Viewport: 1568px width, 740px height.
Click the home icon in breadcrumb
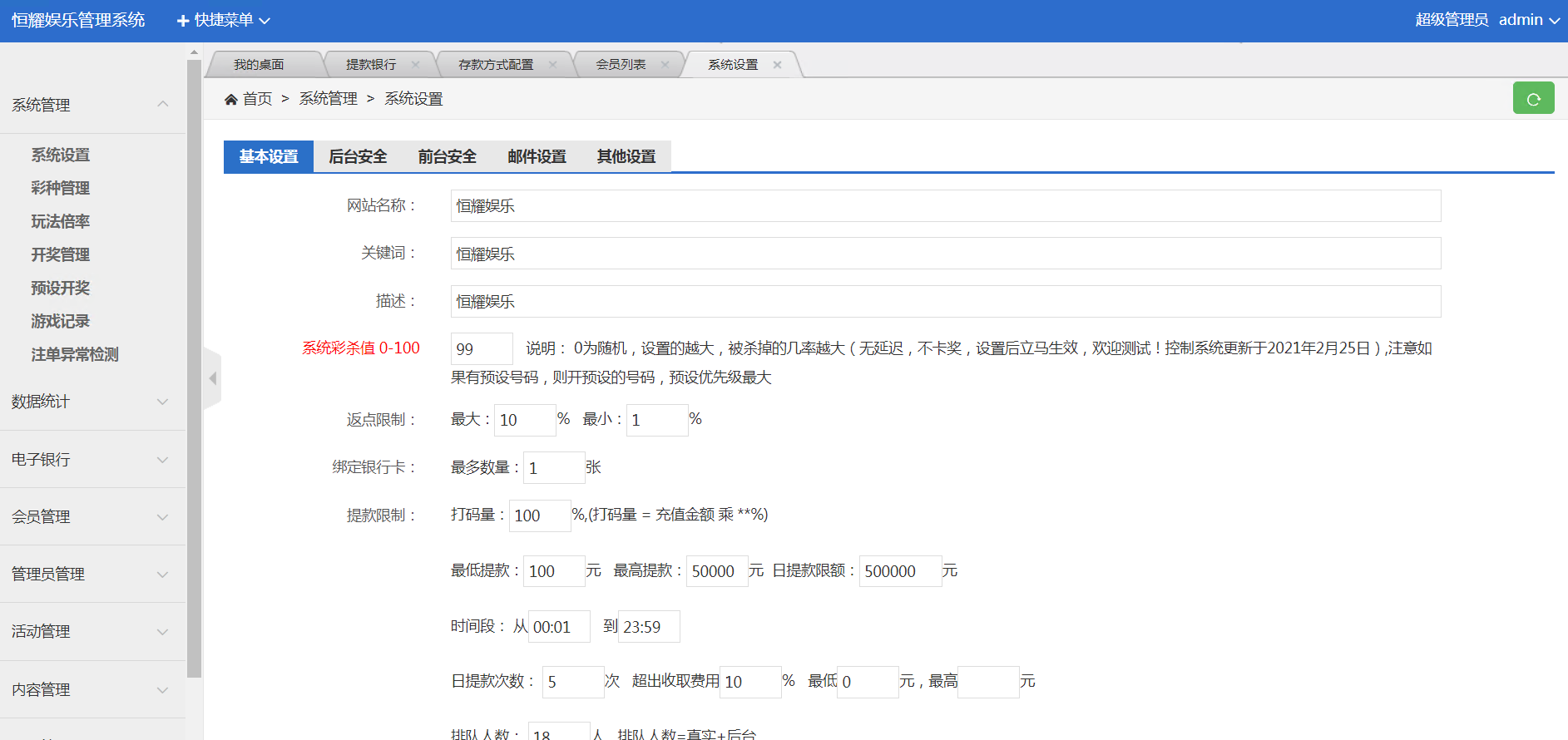click(x=231, y=100)
